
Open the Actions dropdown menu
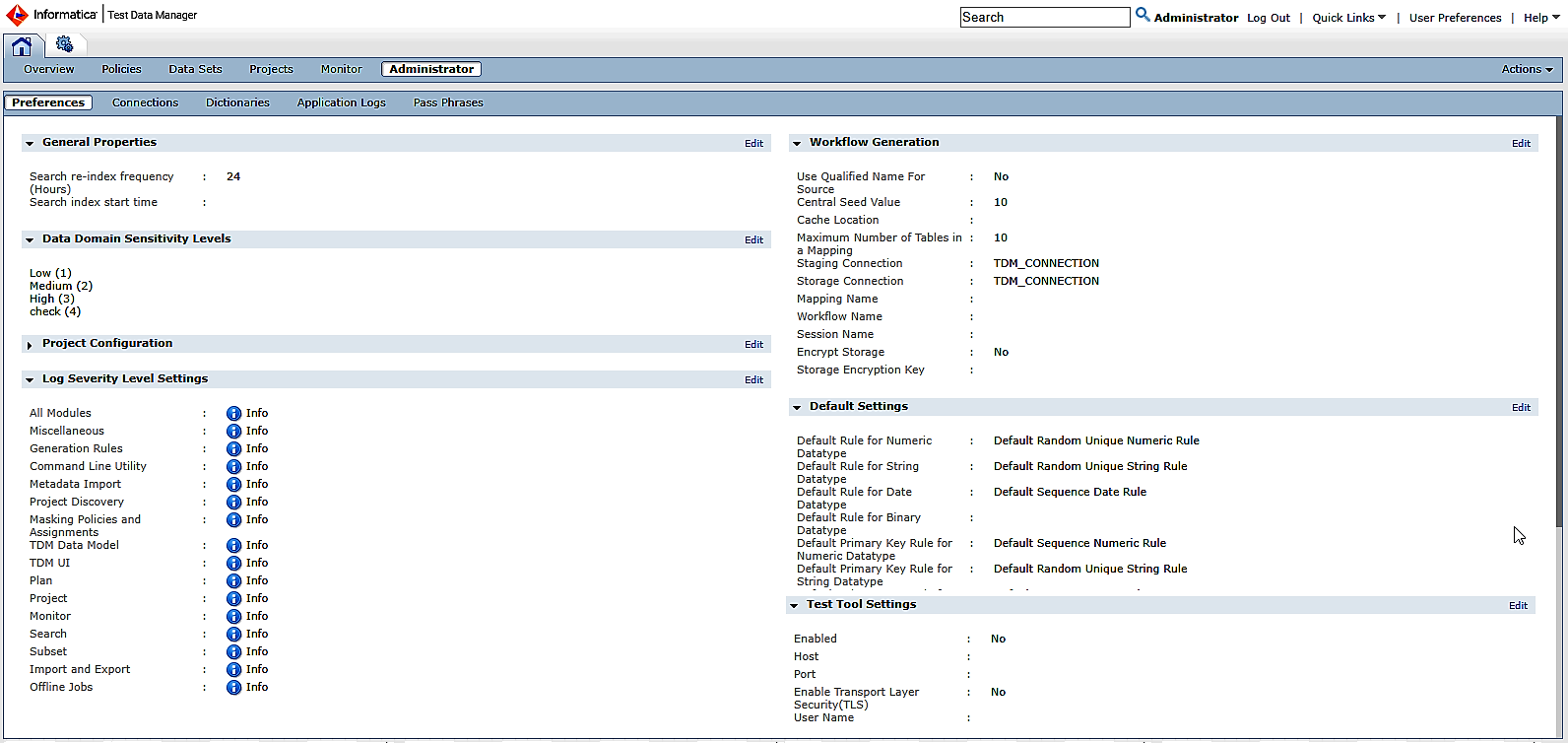pos(1527,69)
